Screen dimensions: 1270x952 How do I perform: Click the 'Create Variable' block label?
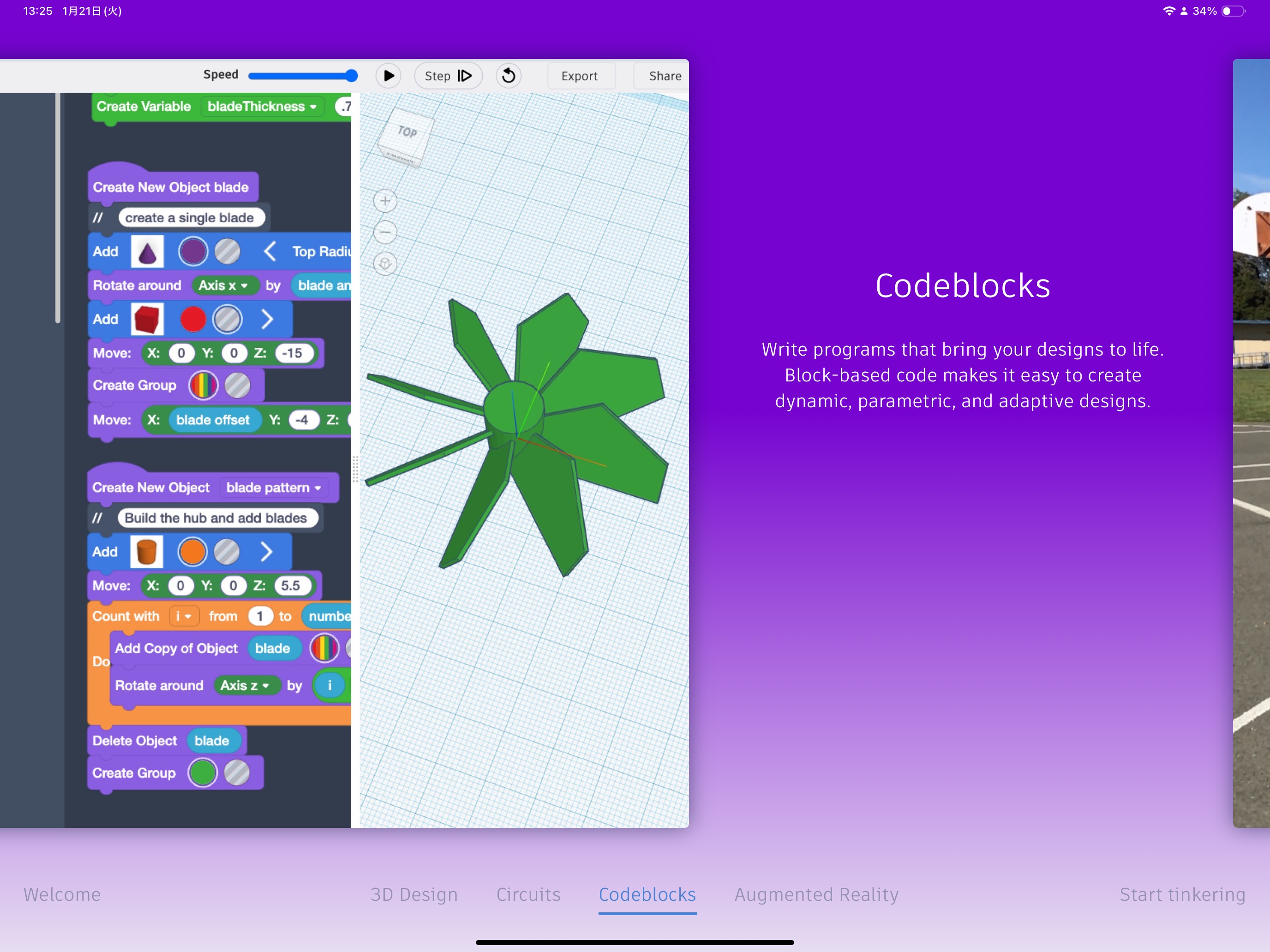tap(144, 106)
